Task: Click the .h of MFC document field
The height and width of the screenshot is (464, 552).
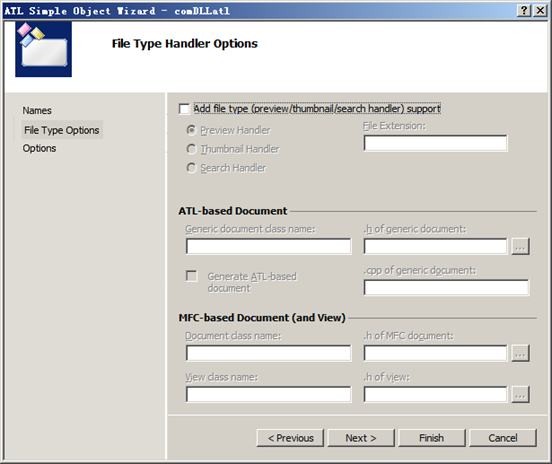Action: tap(435, 353)
